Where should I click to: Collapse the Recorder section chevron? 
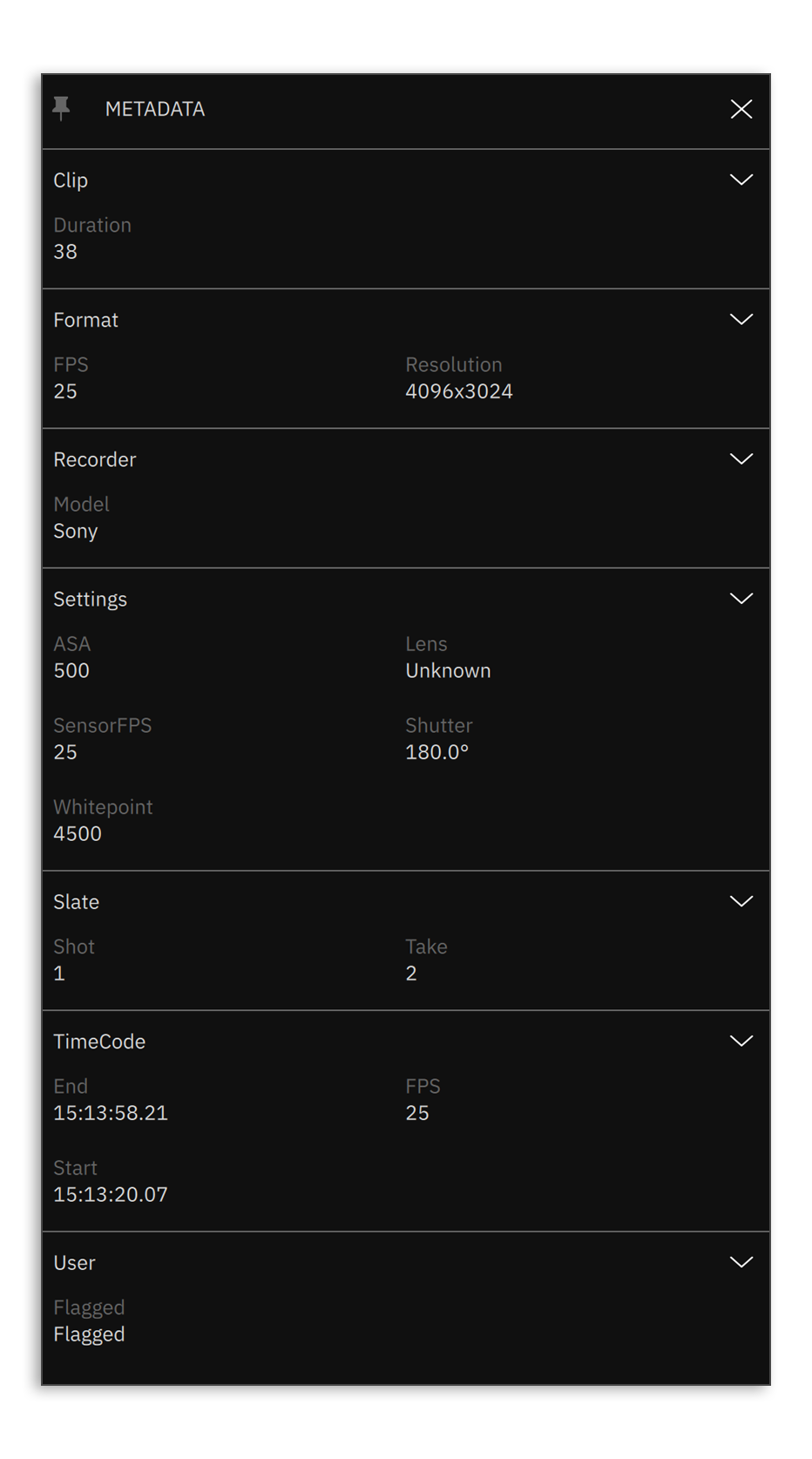[x=741, y=459]
